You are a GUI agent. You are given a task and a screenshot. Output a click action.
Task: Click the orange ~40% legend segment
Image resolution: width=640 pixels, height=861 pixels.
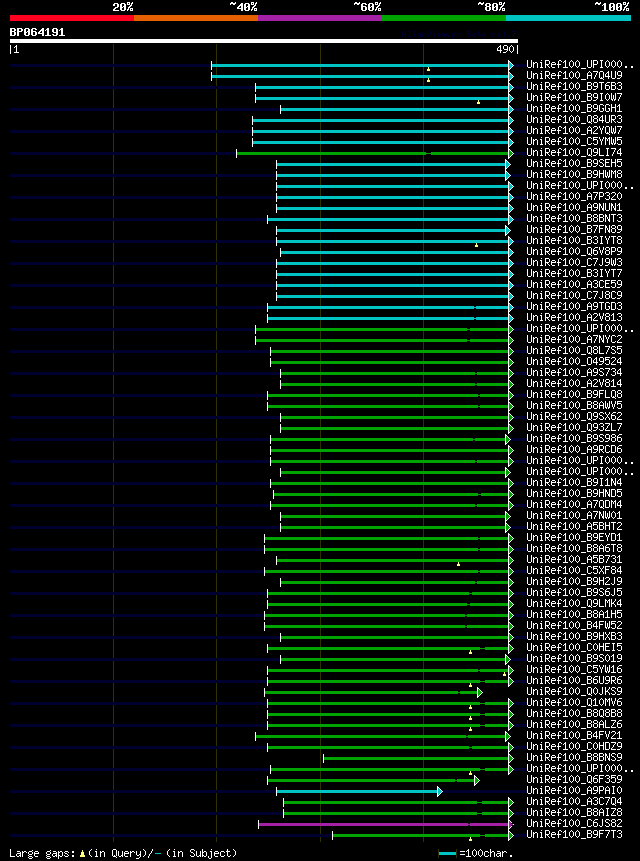point(196,18)
